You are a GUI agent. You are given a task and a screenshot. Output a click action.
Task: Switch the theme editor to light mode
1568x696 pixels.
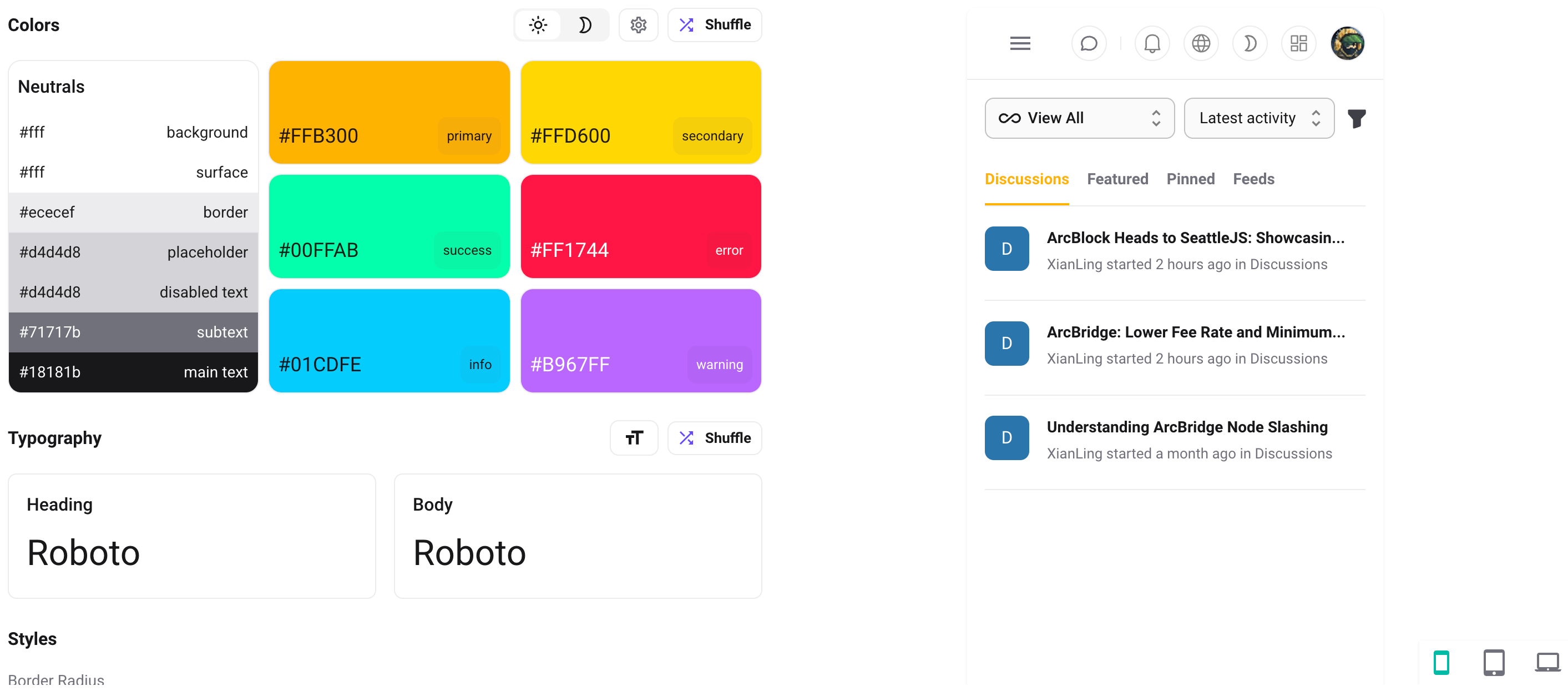click(538, 25)
